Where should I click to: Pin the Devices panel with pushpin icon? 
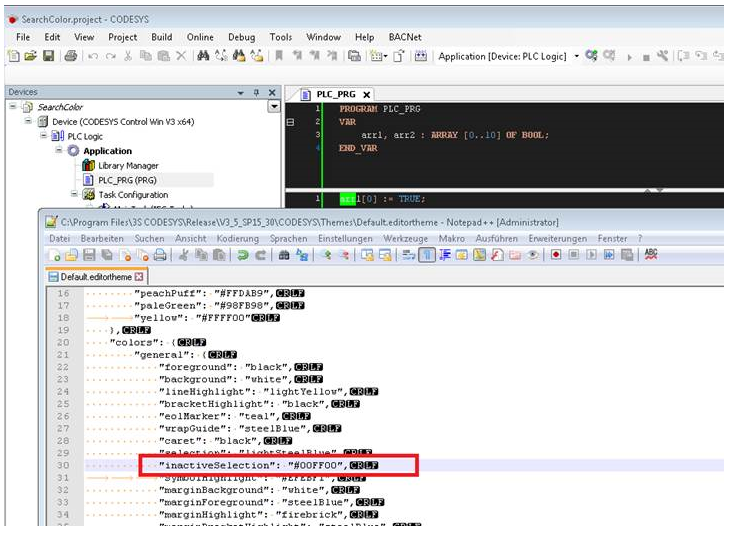point(256,92)
